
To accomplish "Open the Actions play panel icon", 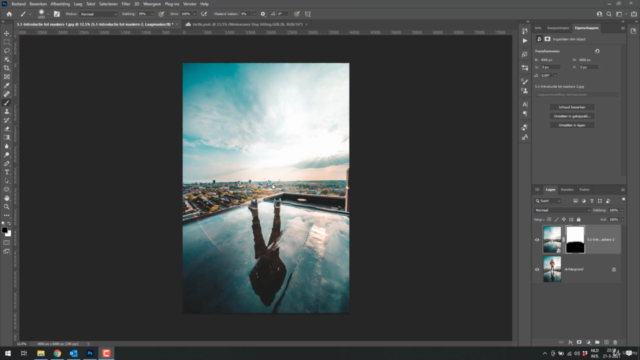I will point(525,41).
